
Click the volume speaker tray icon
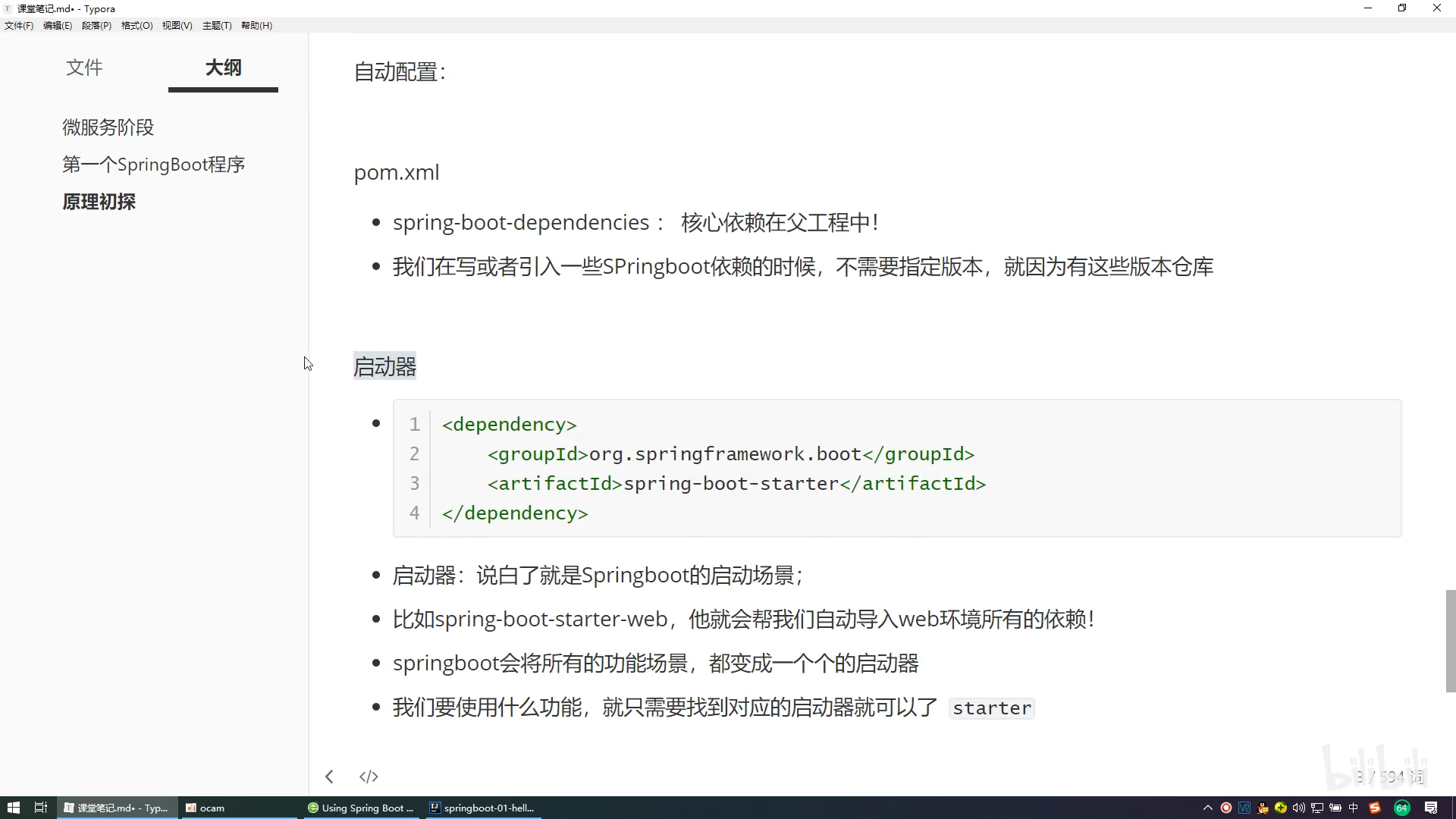click(x=1299, y=808)
